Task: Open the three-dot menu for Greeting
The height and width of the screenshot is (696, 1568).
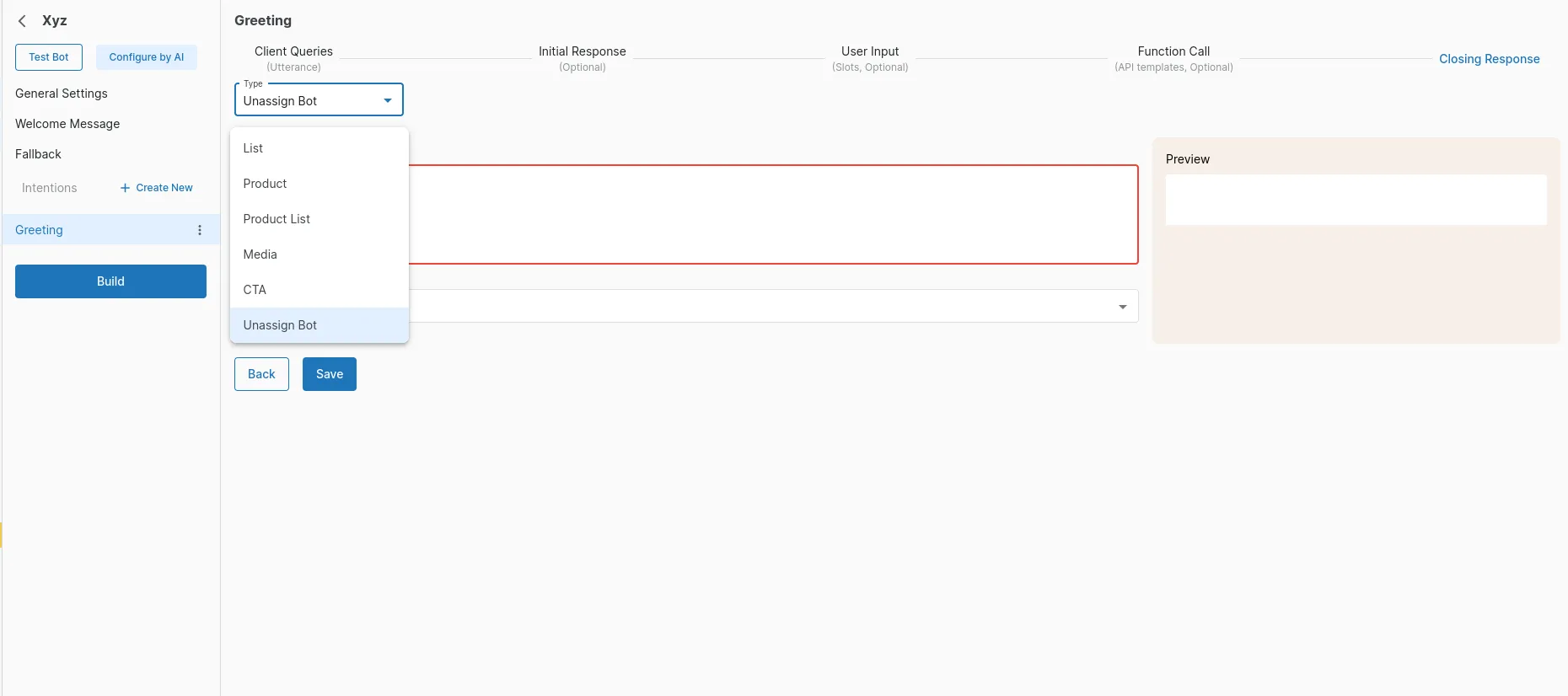Action: point(200,230)
